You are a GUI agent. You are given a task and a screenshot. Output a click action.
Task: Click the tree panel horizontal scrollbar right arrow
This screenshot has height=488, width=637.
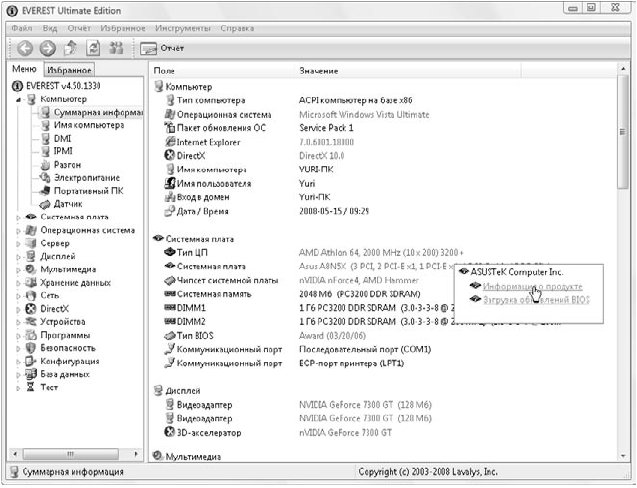(x=136, y=453)
